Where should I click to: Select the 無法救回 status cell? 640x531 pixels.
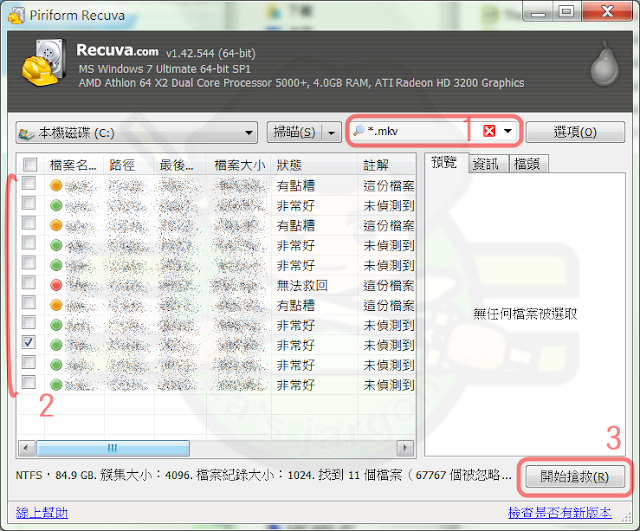click(302, 285)
